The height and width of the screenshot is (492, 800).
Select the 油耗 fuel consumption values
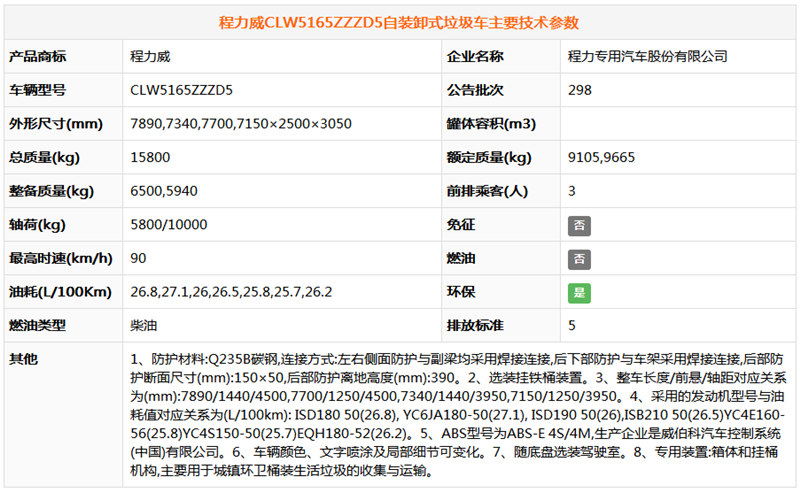click(231, 293)
